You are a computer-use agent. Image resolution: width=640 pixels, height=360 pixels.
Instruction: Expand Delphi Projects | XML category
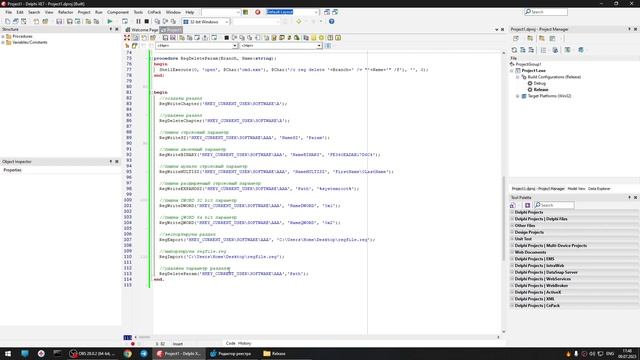pyautogui.click(x=512, y=299)
